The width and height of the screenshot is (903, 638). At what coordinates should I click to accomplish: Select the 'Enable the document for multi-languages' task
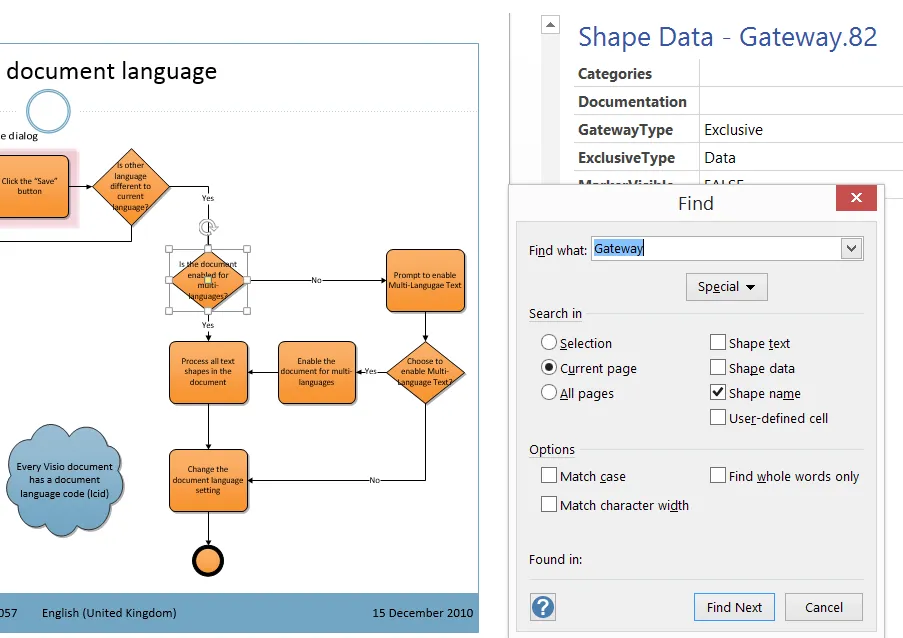point(317,372)
